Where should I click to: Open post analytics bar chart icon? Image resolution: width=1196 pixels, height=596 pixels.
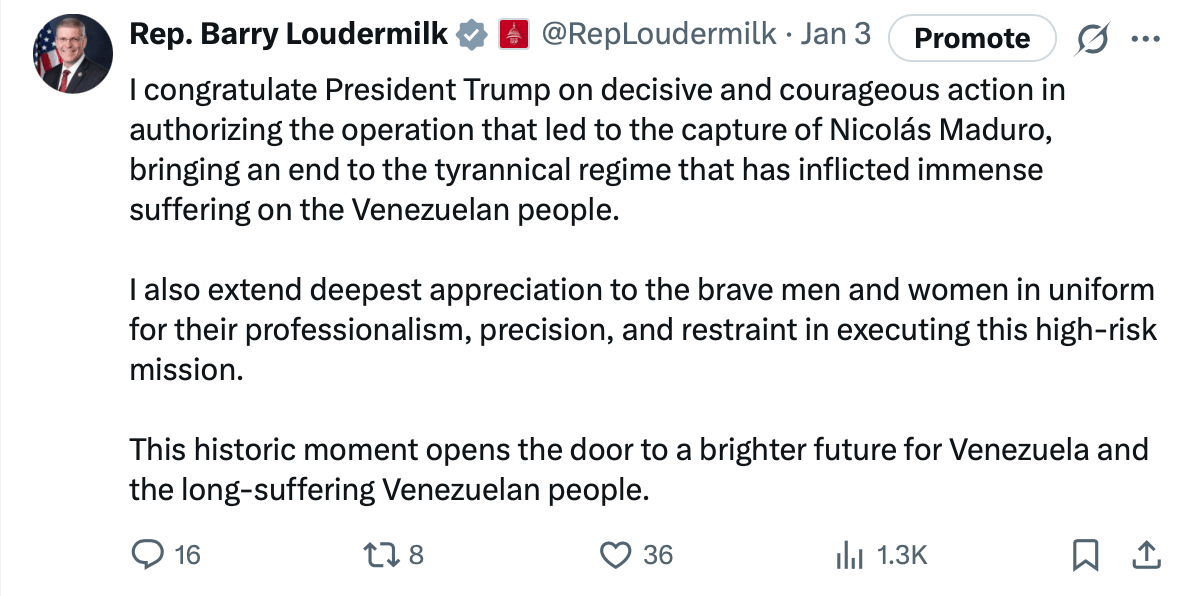pos(849,555)
